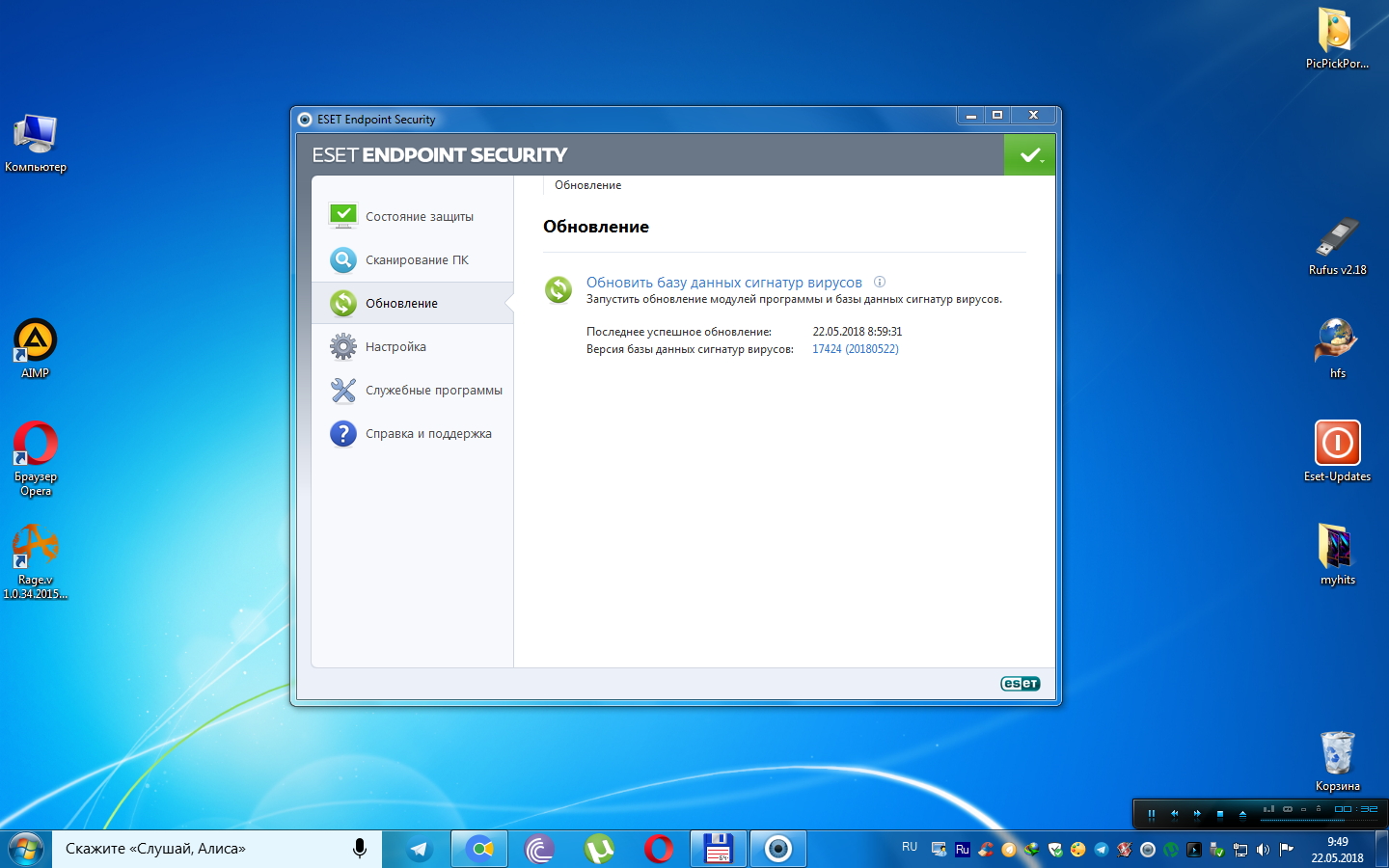This screenshot has width=1389, height=868.
Task: Open the clock showing 9:49 22.05.2018
Action: pos(1337,850)
